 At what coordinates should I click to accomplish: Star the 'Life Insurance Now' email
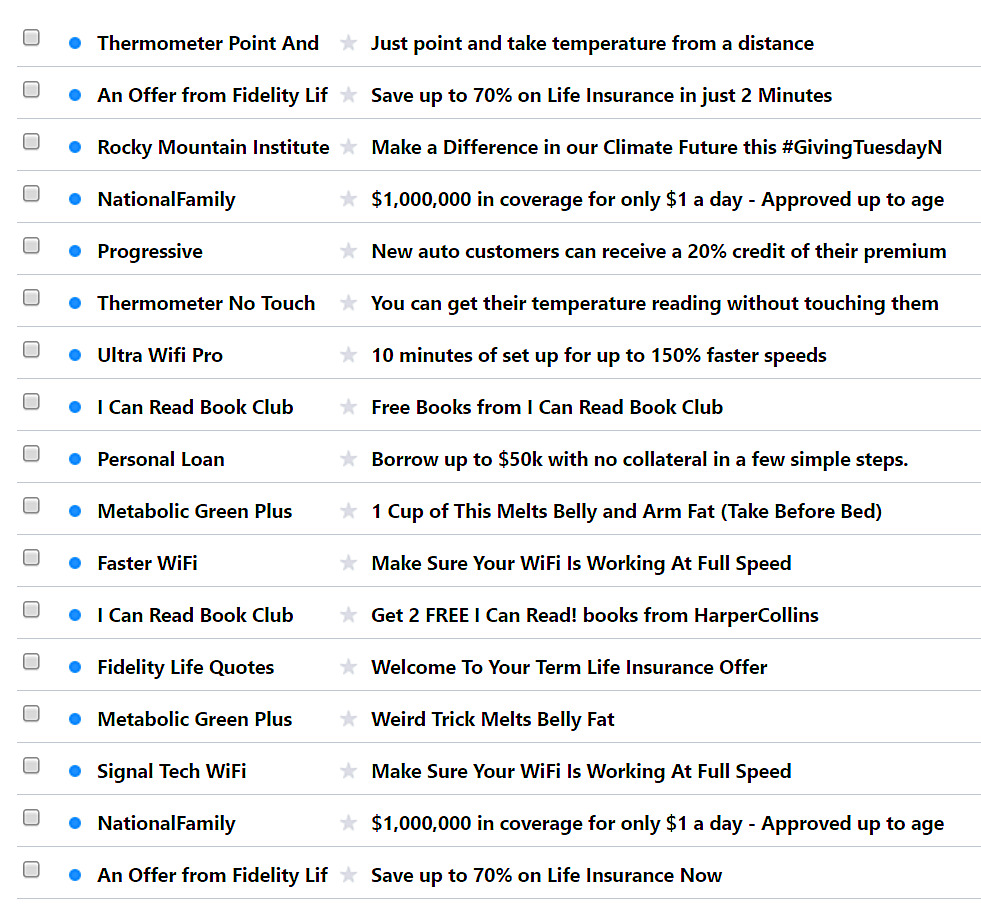pyautogui.click(x=348, y=874)
